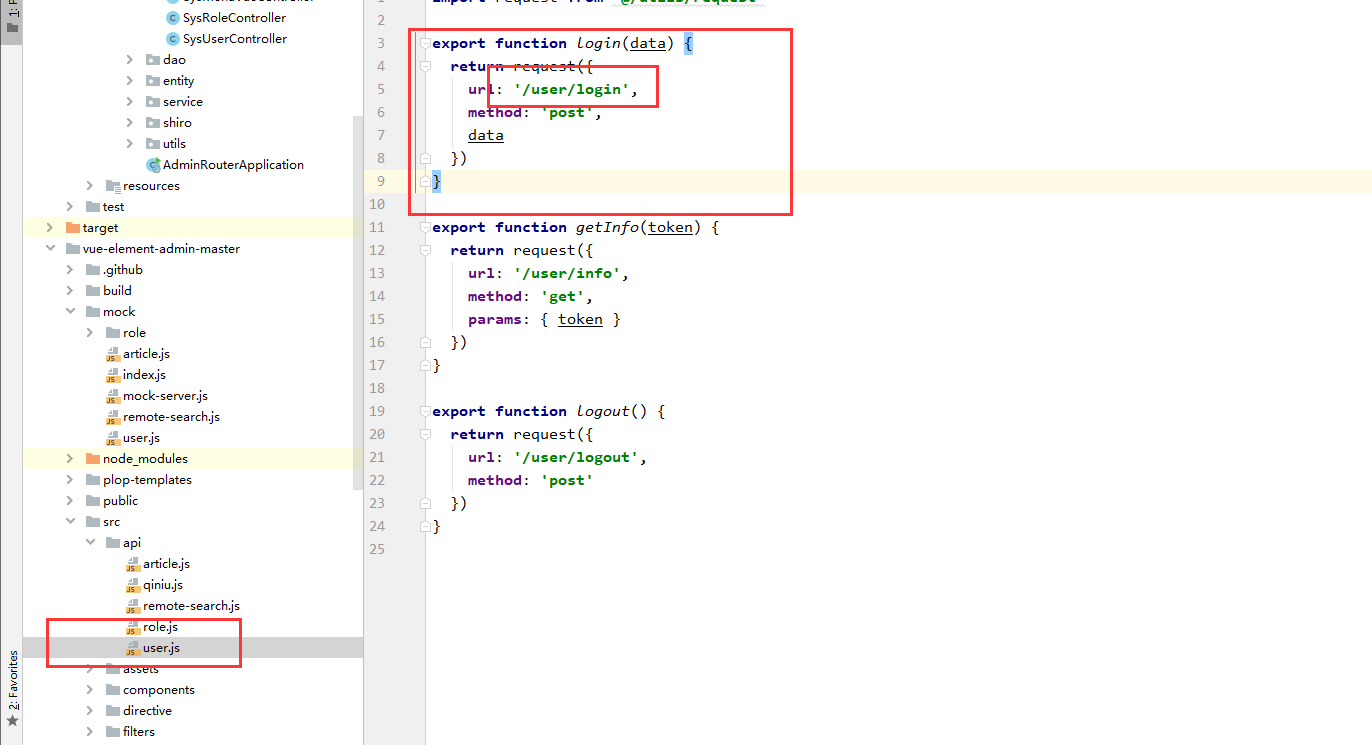The image size is (1372, 745).
Task: Collapse the mock folder
Action: 70,312
